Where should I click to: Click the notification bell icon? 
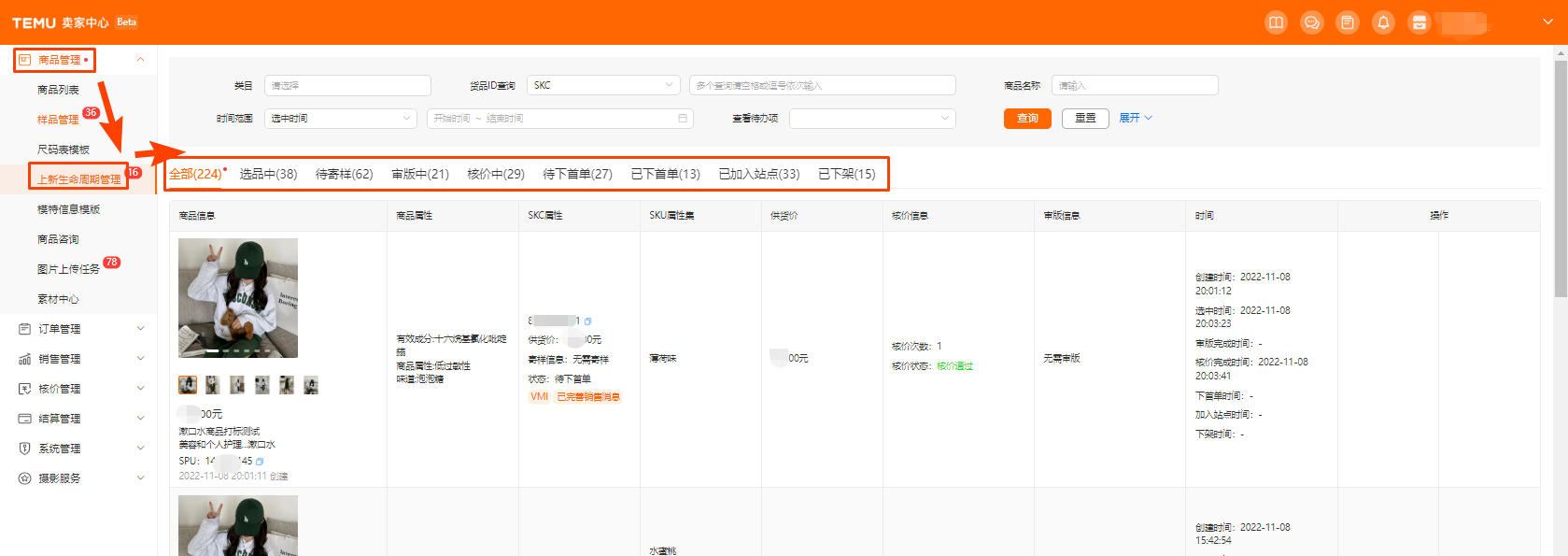click(1383, 22)
